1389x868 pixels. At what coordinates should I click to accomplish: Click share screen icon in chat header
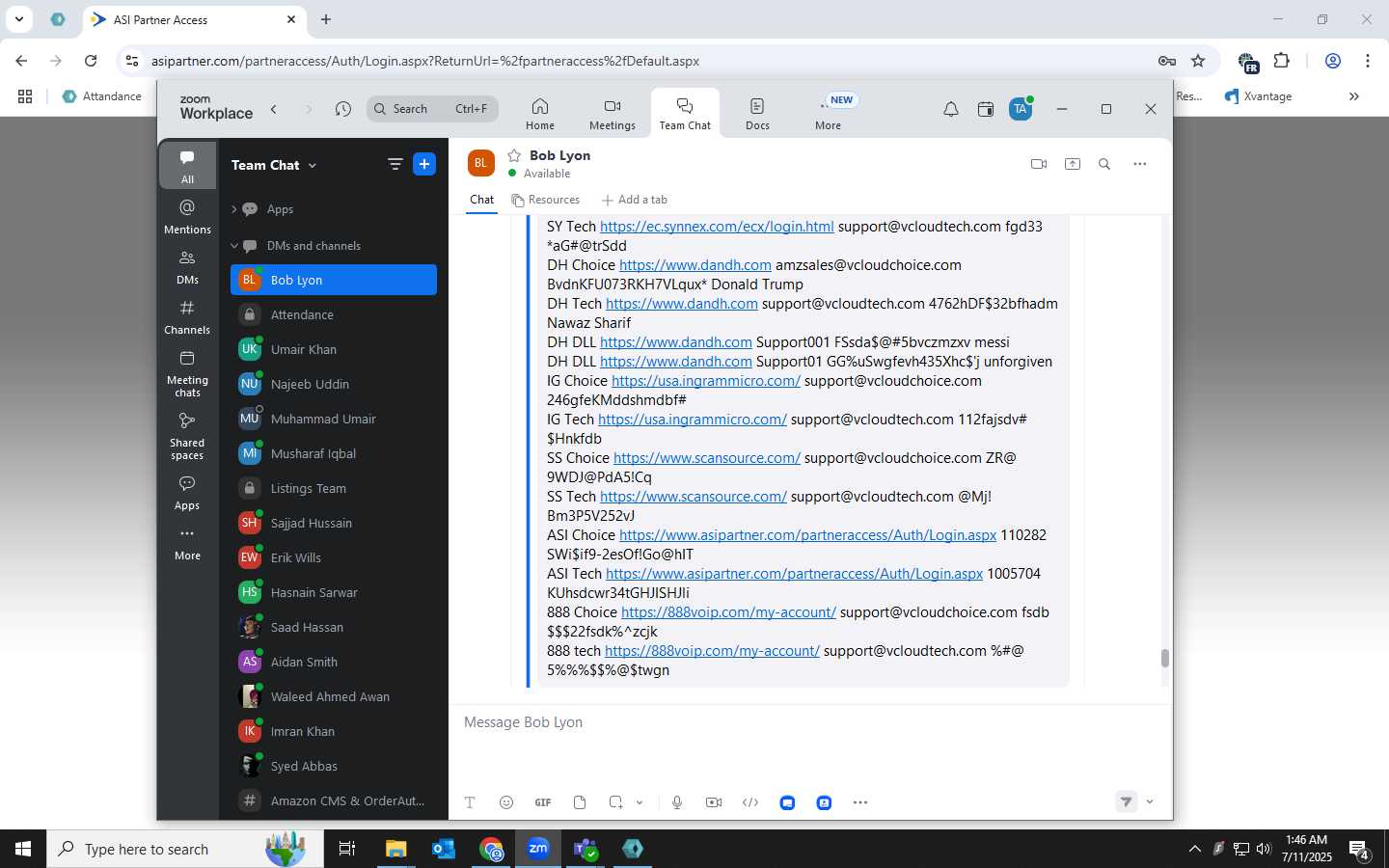(x=1073, y=164)
